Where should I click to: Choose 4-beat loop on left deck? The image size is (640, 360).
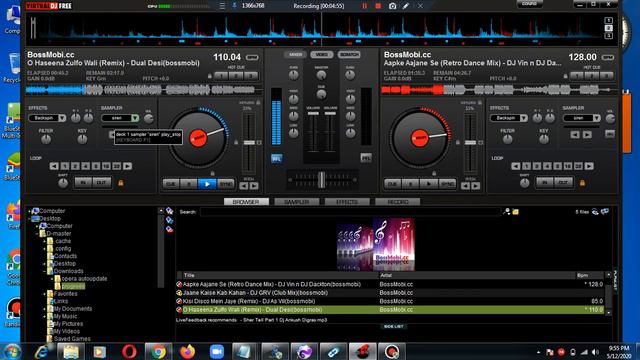point(85,166)
